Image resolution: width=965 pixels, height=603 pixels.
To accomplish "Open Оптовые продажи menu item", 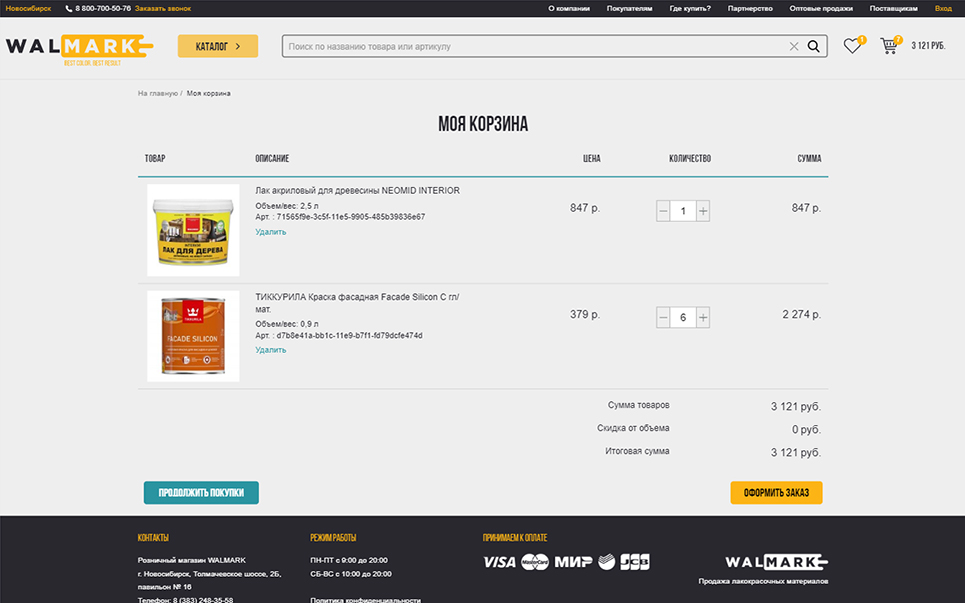I will tap(821, 9).
